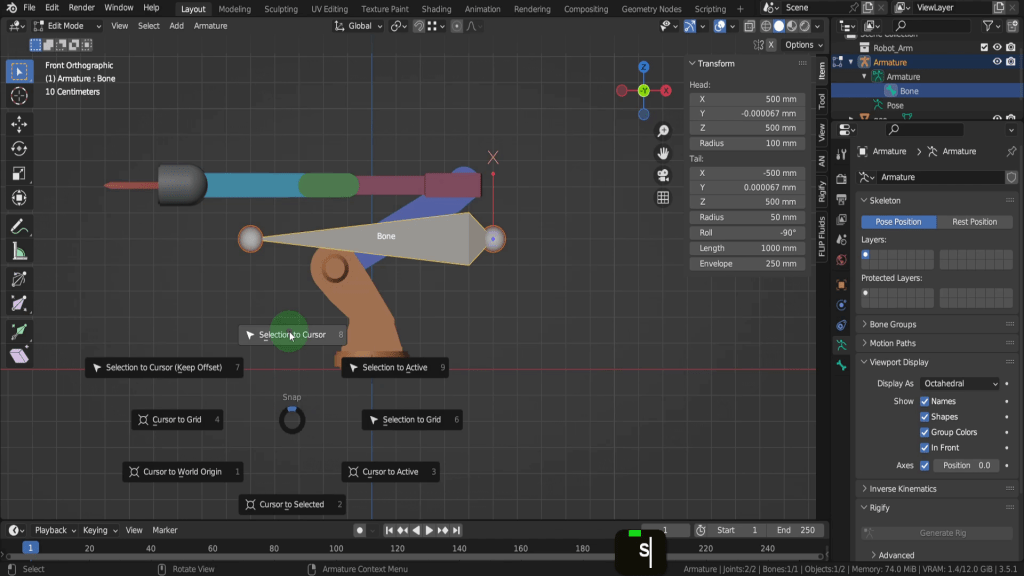This screenshot has width=1024, height=576.
Task: Pick the Scale tool
Action: [19, 174]
